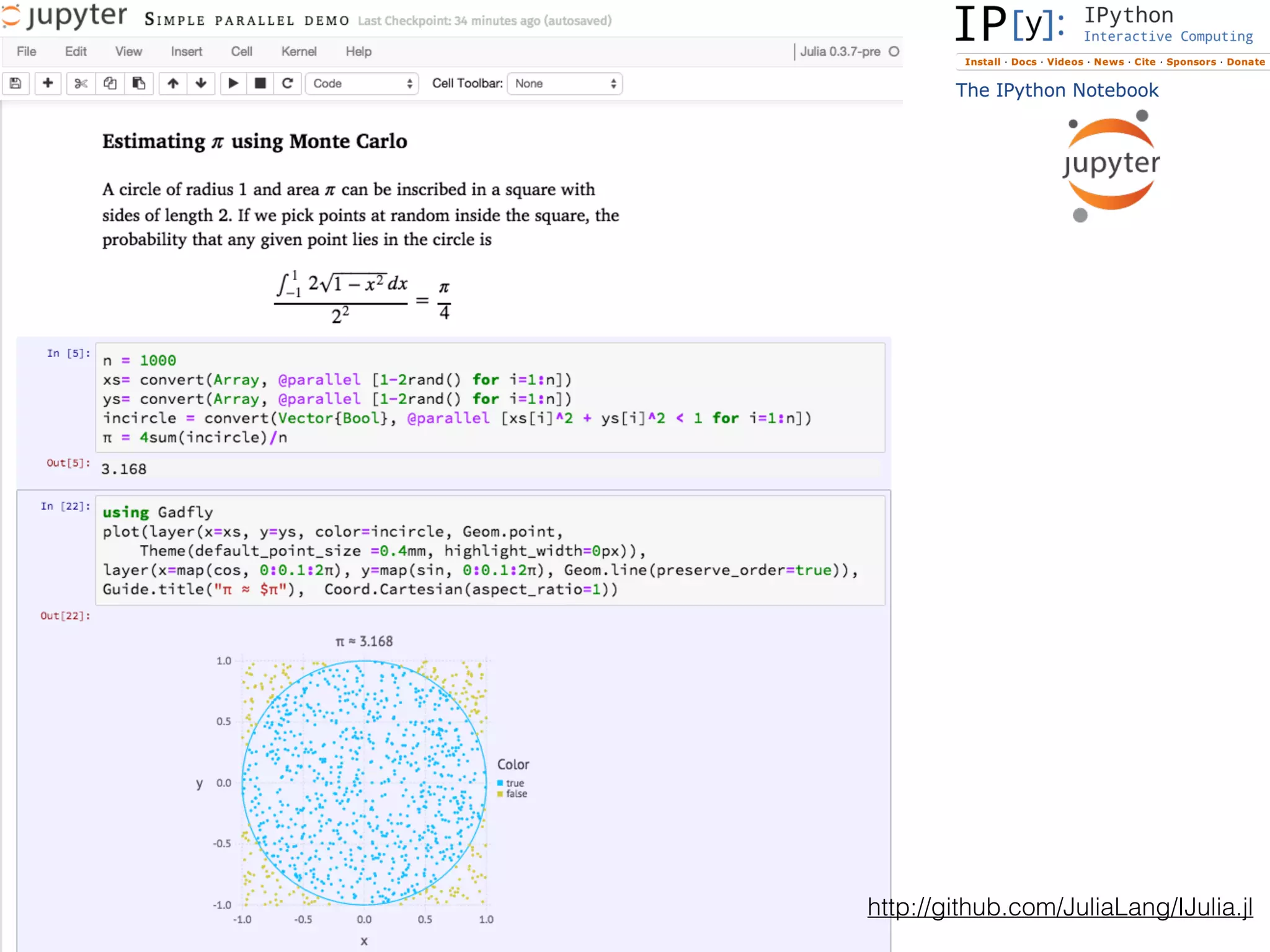Interrupt kernel with the stop icon

click(x=260, y=84)
